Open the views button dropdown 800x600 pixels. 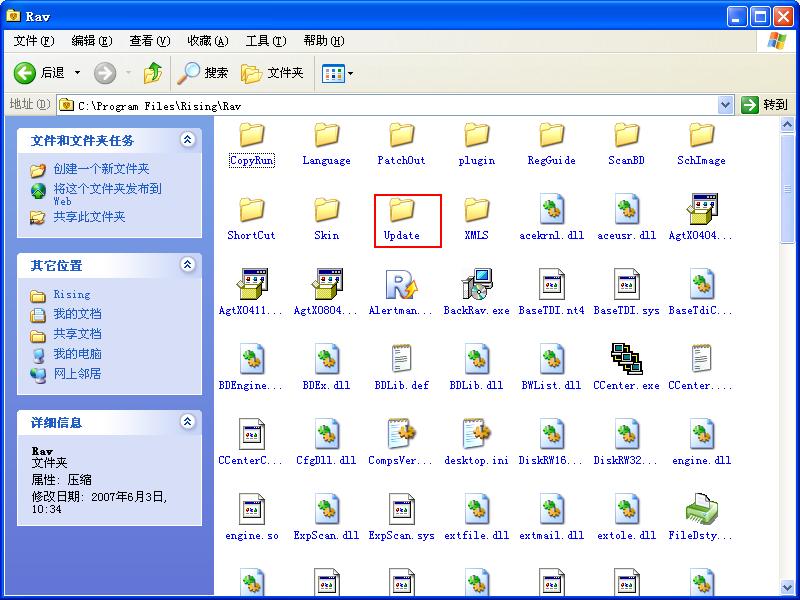351,73
